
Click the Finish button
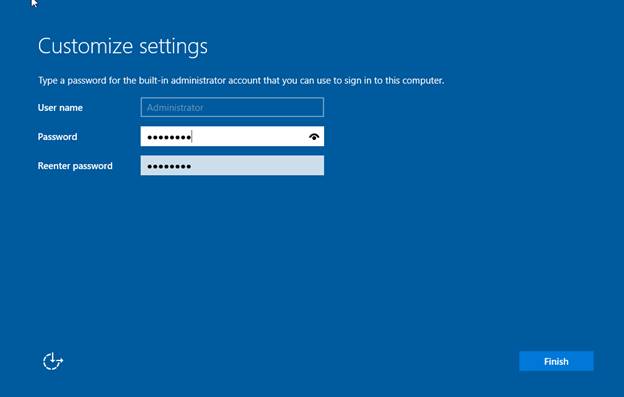[x=556, y=361]
